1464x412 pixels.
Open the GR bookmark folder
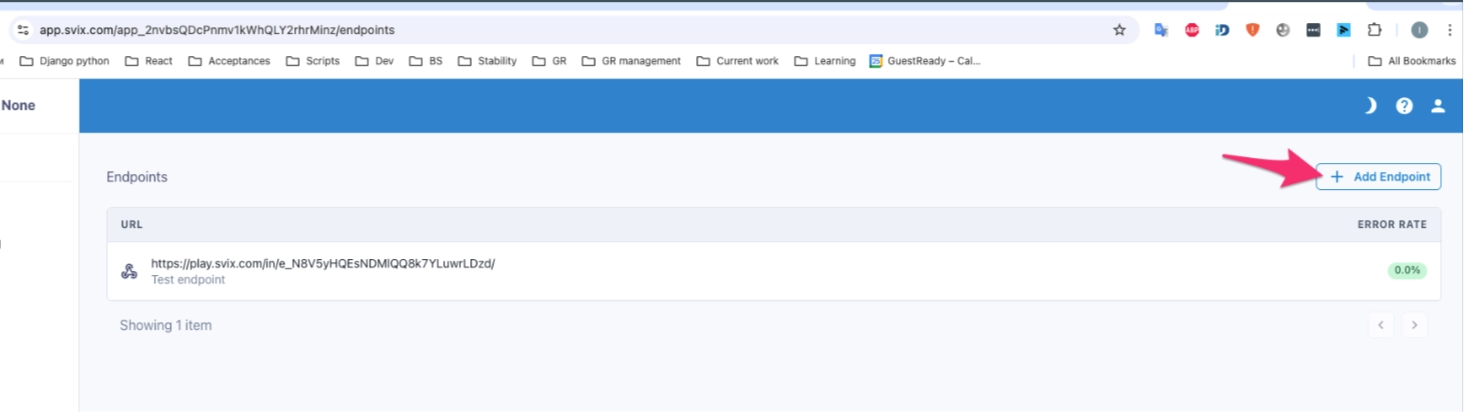tap(549, 61)
